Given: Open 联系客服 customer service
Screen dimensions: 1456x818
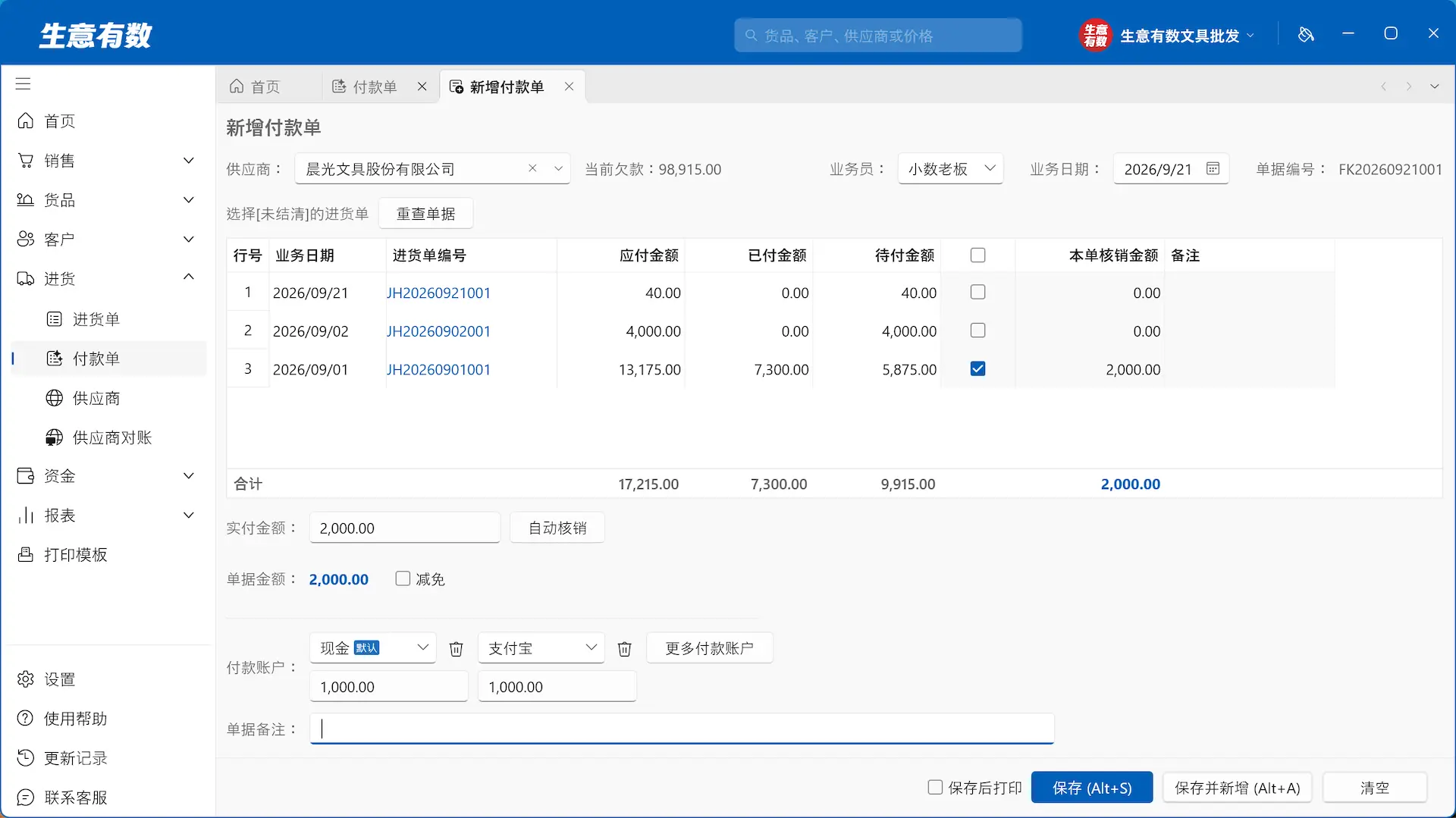Looking at the screenshot, I should pyautogui.click(x=106, y=798).
